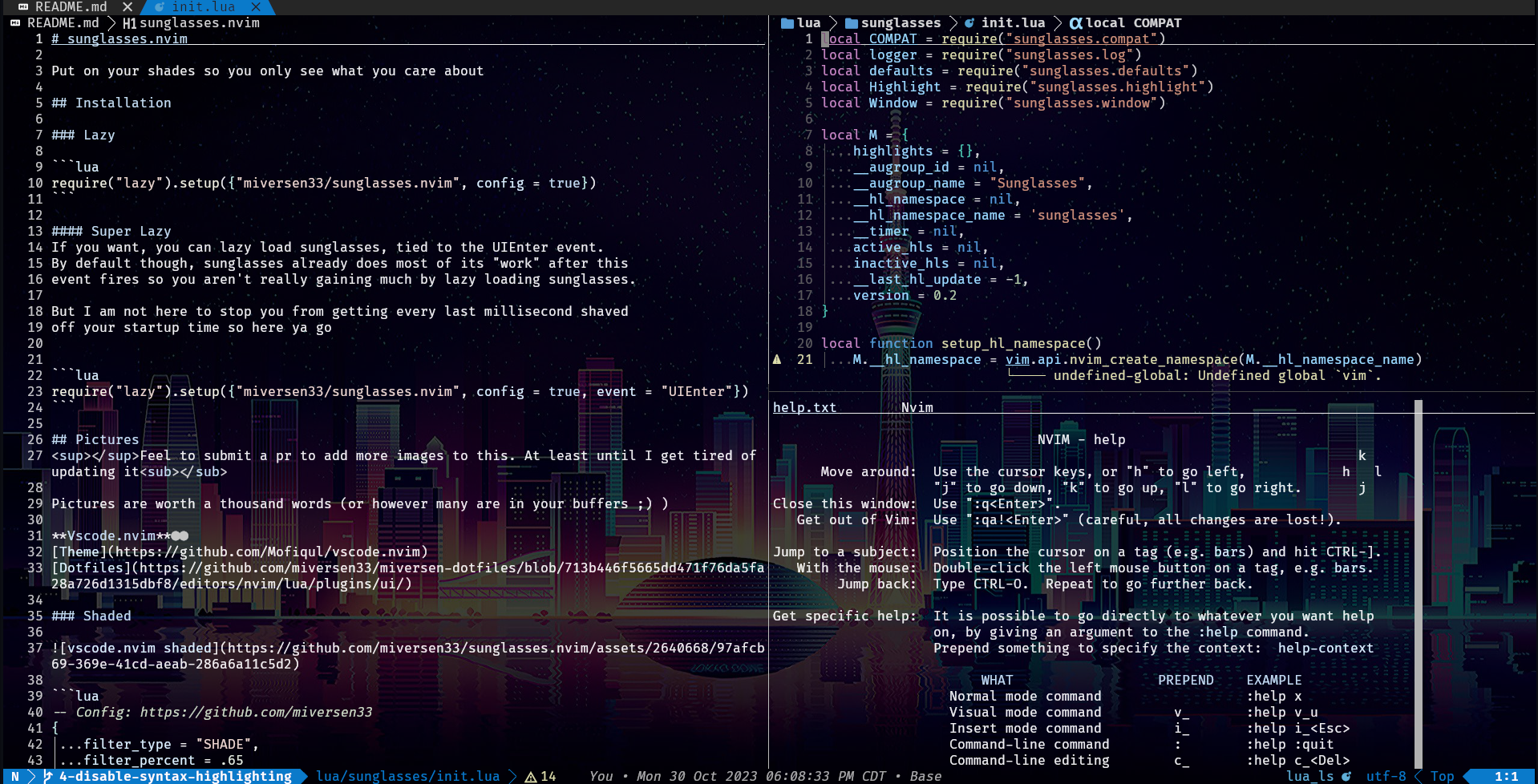Open the Config github.com/miversen33 link

coord(256,712)
